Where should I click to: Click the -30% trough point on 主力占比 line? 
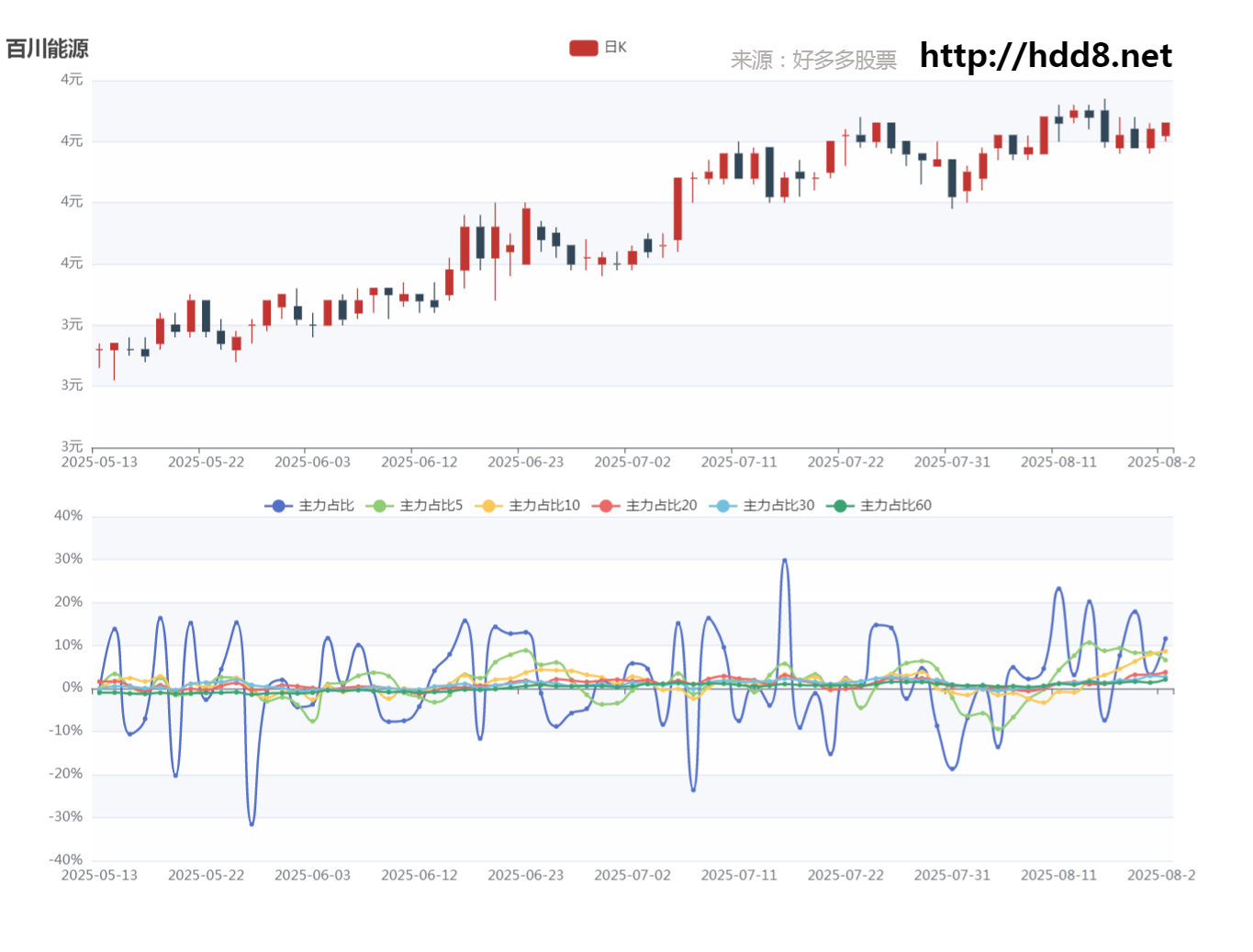(x=252, y=823)
